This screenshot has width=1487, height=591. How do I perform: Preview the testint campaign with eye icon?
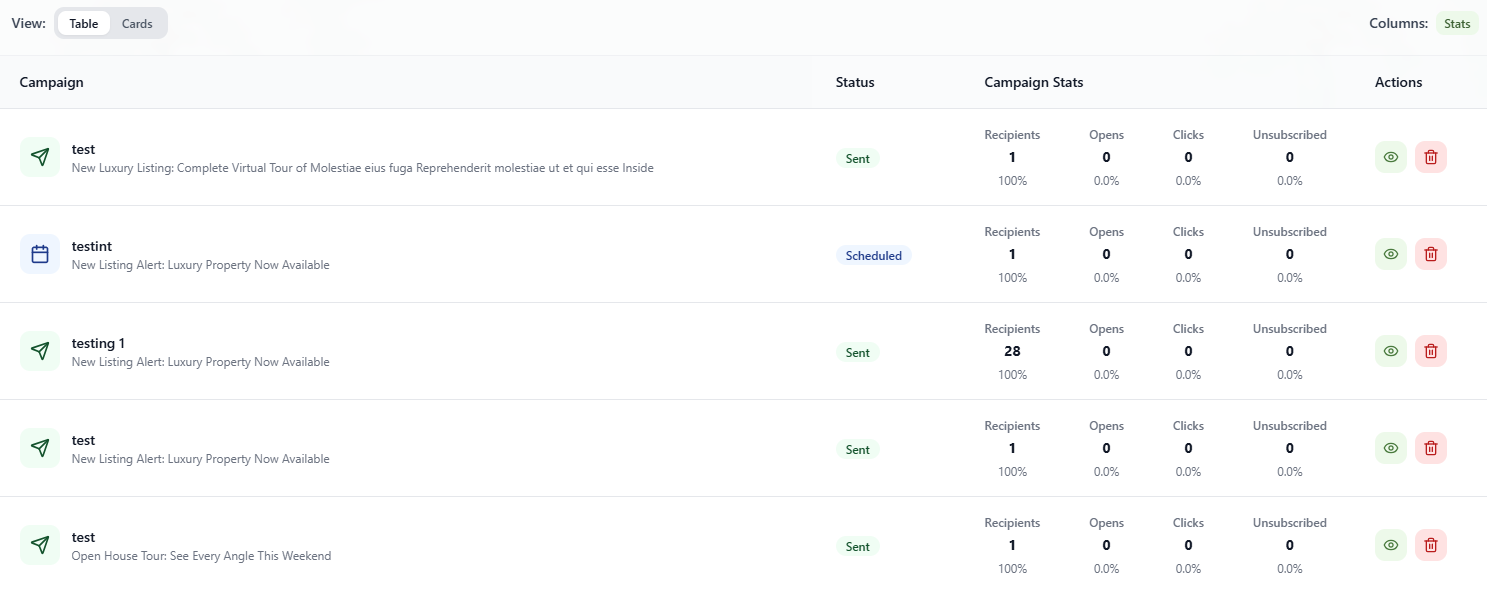[1390, 254]
